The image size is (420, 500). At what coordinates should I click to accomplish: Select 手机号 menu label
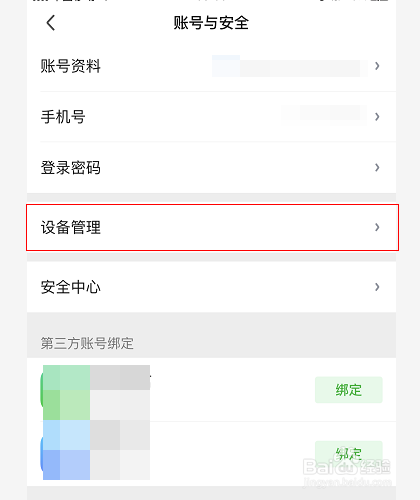pos(63,117)
